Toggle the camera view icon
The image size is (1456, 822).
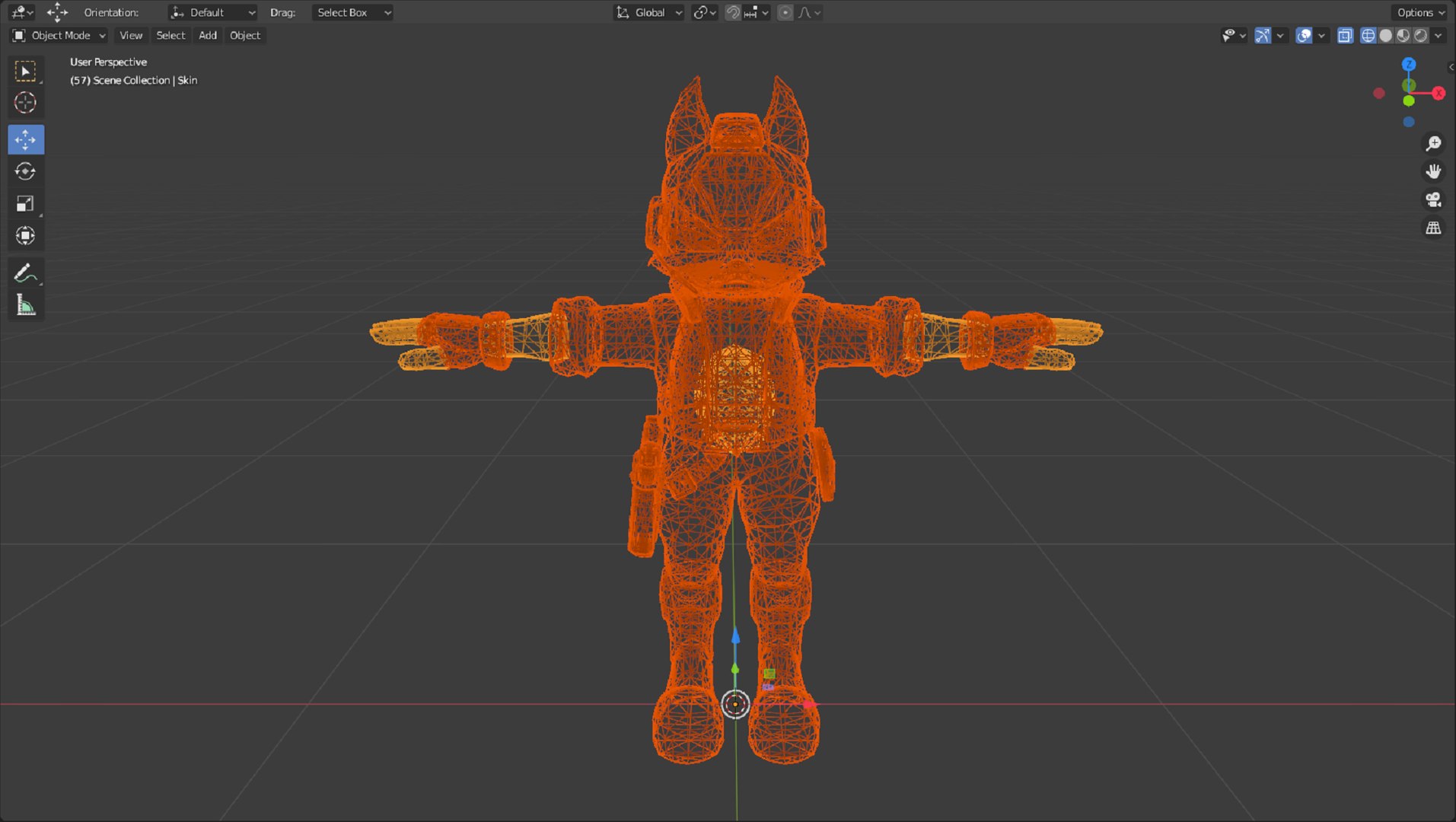tap(1433, 199)
